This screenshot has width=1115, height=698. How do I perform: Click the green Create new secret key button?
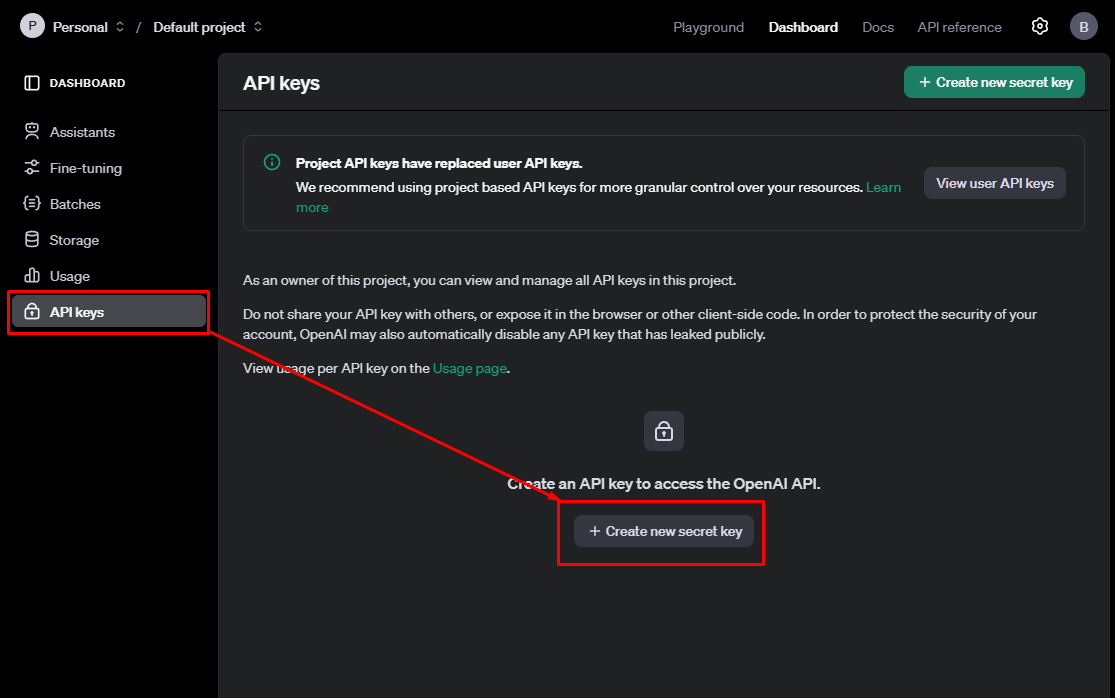pyautogui.click(x=994, y=82)
